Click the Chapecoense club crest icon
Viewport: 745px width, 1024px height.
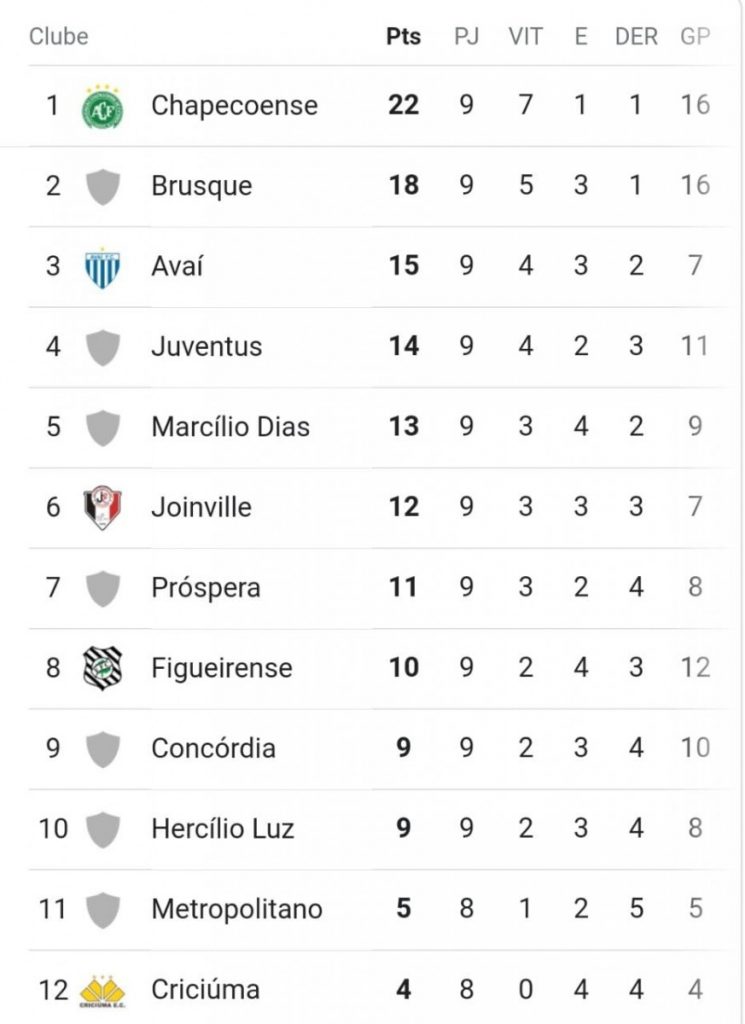point(102,106)
